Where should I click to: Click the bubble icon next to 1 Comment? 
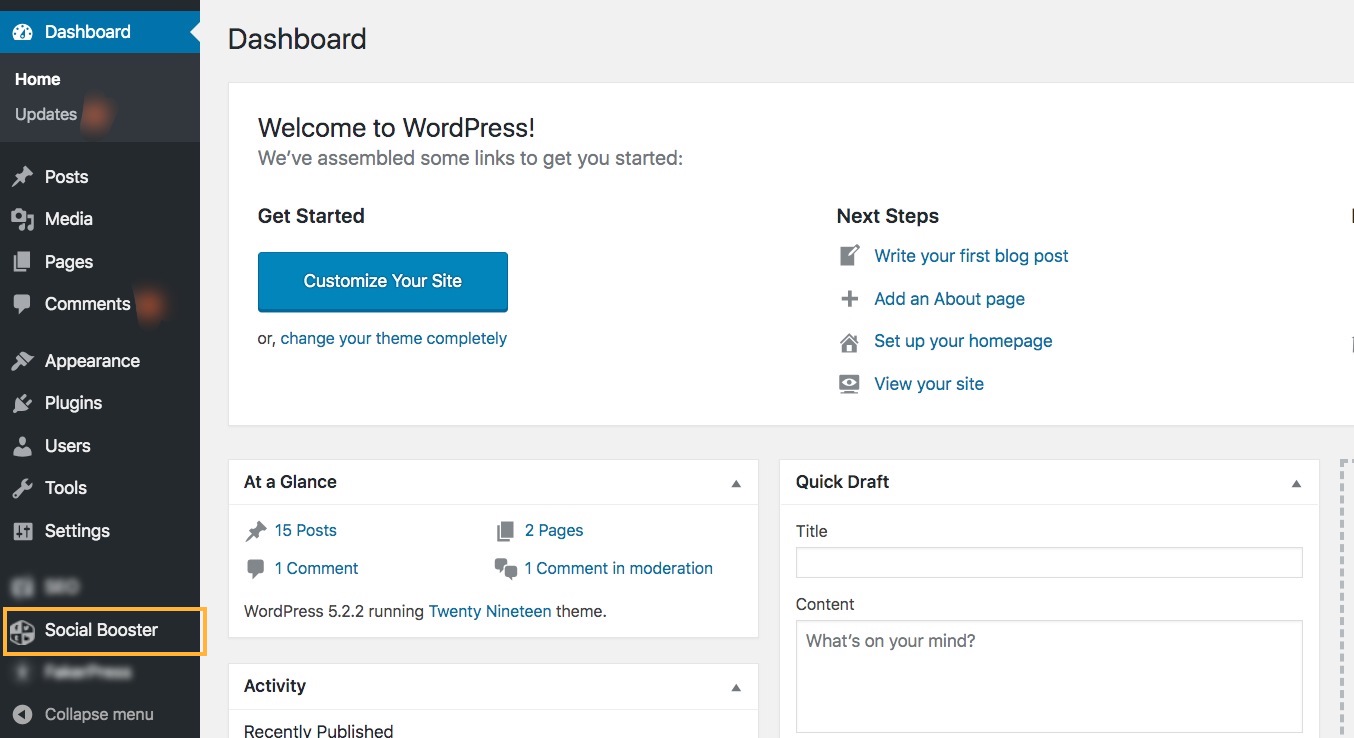[x=255, y=568]
